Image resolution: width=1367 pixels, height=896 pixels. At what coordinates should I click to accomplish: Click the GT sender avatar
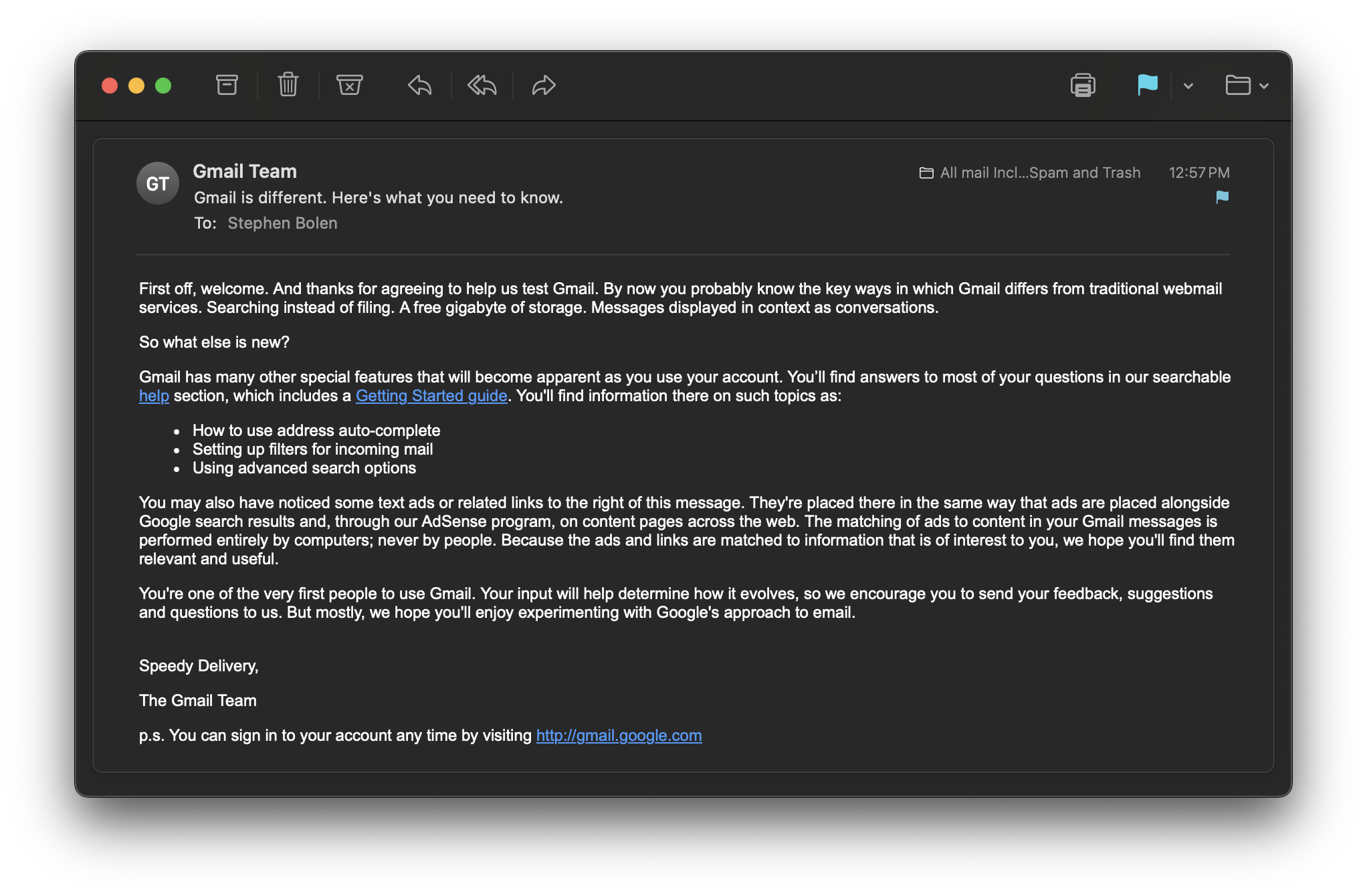pyautogui.click(x=158, y=183)
